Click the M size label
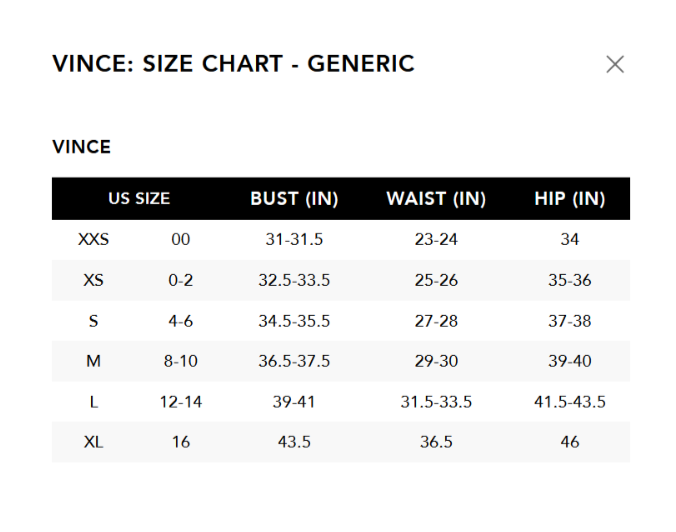The image size is (676, 532). (93, 361)
